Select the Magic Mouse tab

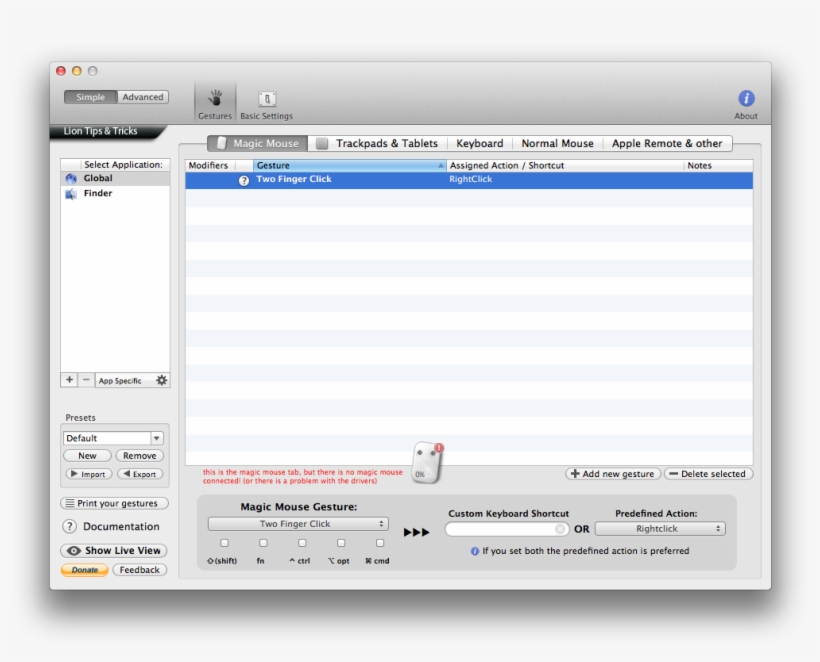(258, 143)
